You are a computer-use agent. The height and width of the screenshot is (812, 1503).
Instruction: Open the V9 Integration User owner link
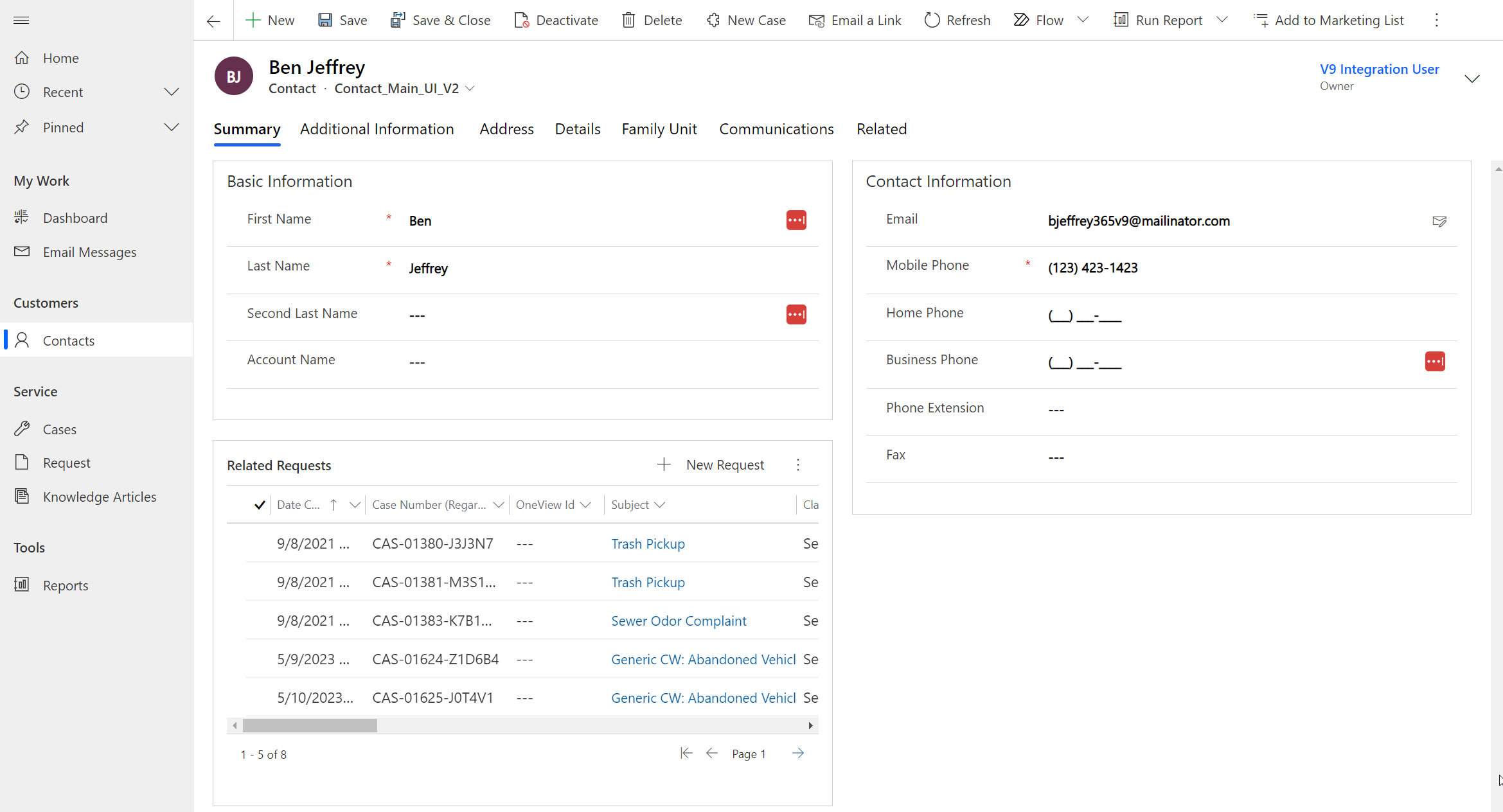pyautogui.click(x=1380, y=69)
